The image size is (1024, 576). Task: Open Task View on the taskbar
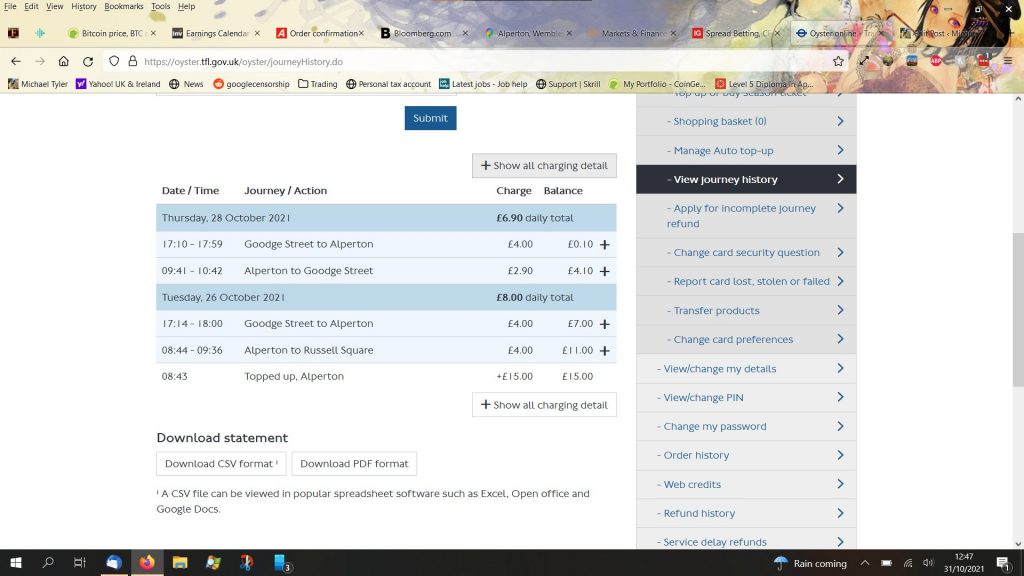[80, 562]
